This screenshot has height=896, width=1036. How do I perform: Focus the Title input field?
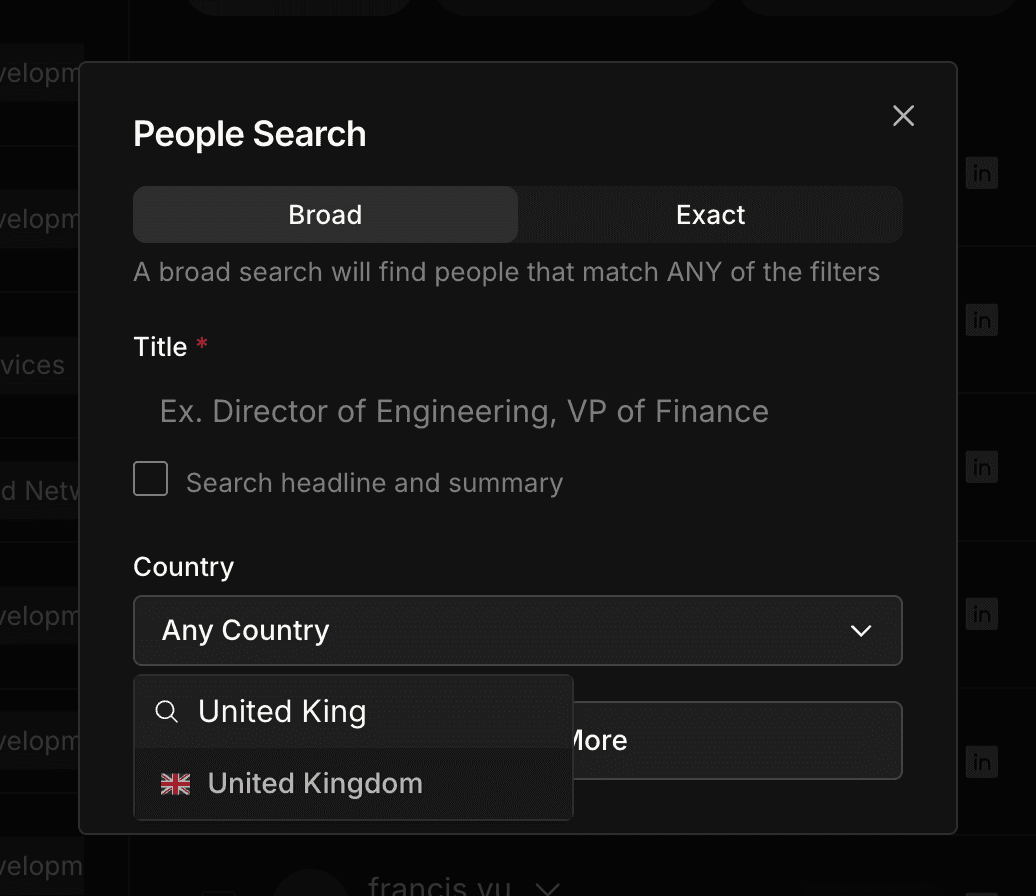point(517,412)
